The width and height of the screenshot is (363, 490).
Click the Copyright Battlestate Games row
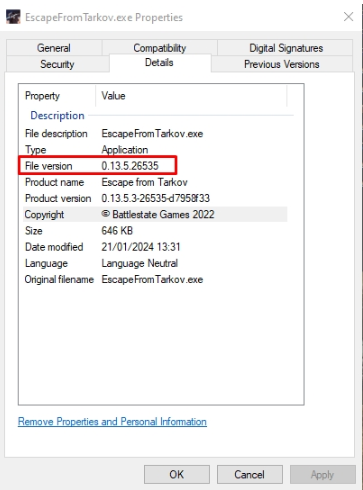[155, 214]
